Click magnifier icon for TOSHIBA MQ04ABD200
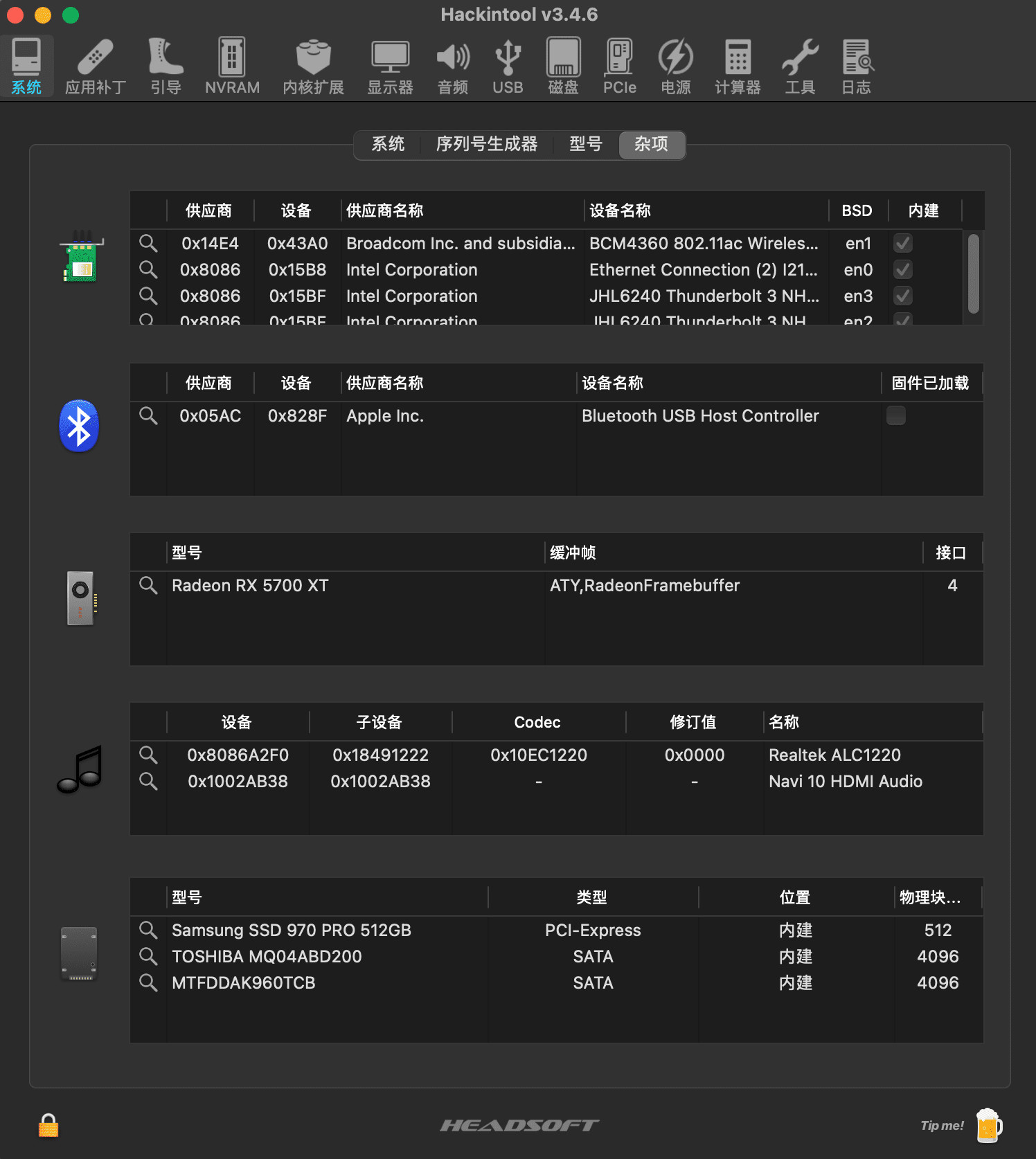1036x1159 pixels. point(148,956)
